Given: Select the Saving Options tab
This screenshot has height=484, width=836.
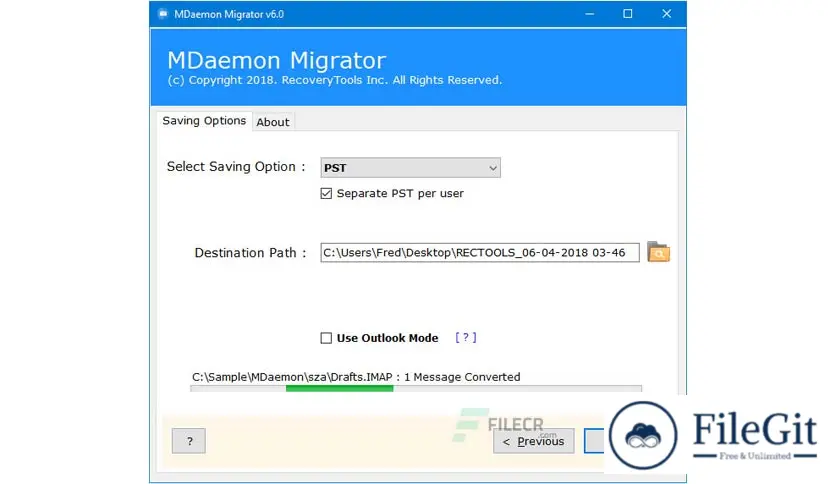Looking at the screenshot, I should click(204, 120).
